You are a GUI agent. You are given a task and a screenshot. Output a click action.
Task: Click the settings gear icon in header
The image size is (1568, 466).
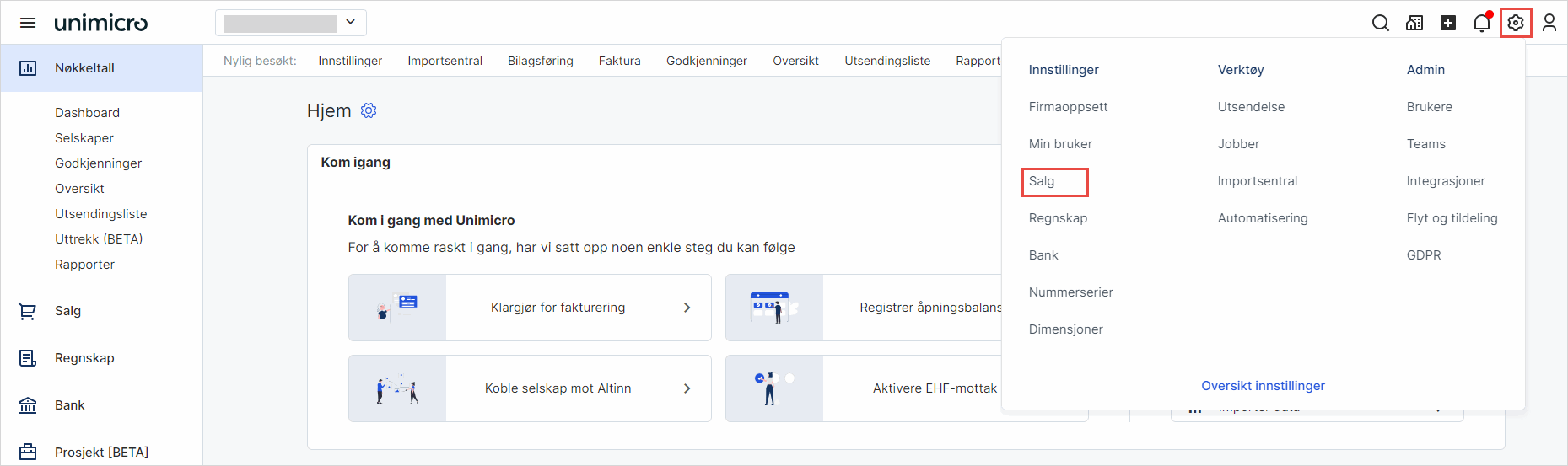point(1516,23)
